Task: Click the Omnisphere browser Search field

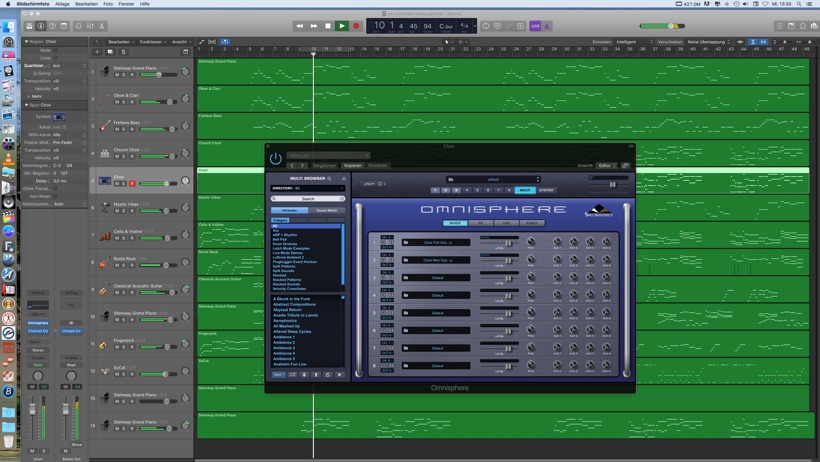Action: click(308, 199)
